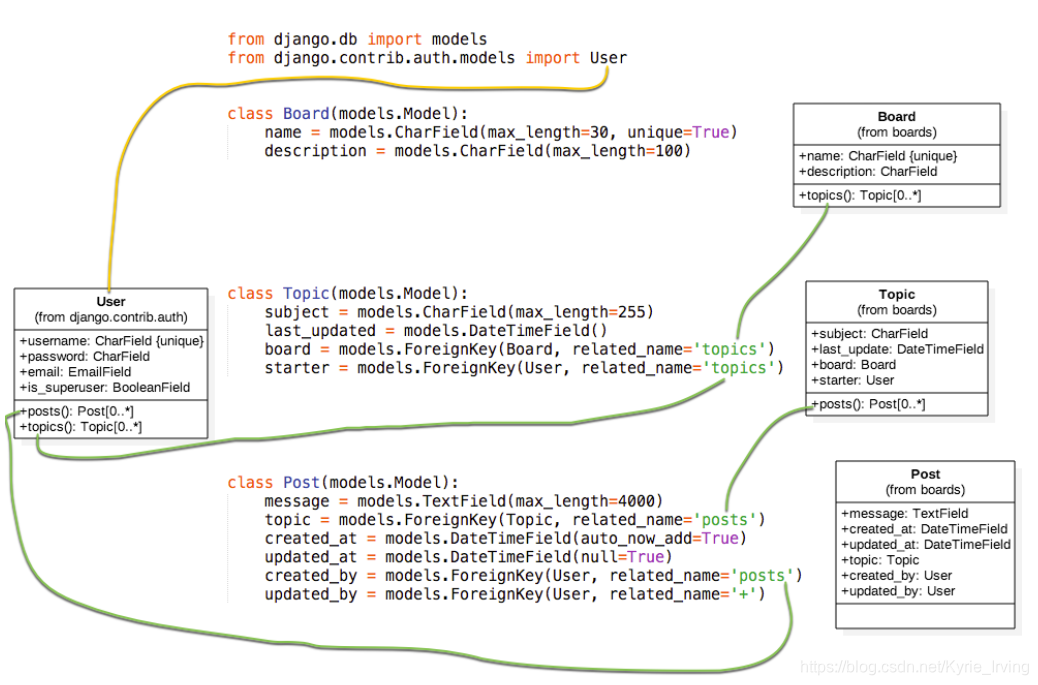
Task: Click '+email: EmailField' in User box
Action: [75, 372]
